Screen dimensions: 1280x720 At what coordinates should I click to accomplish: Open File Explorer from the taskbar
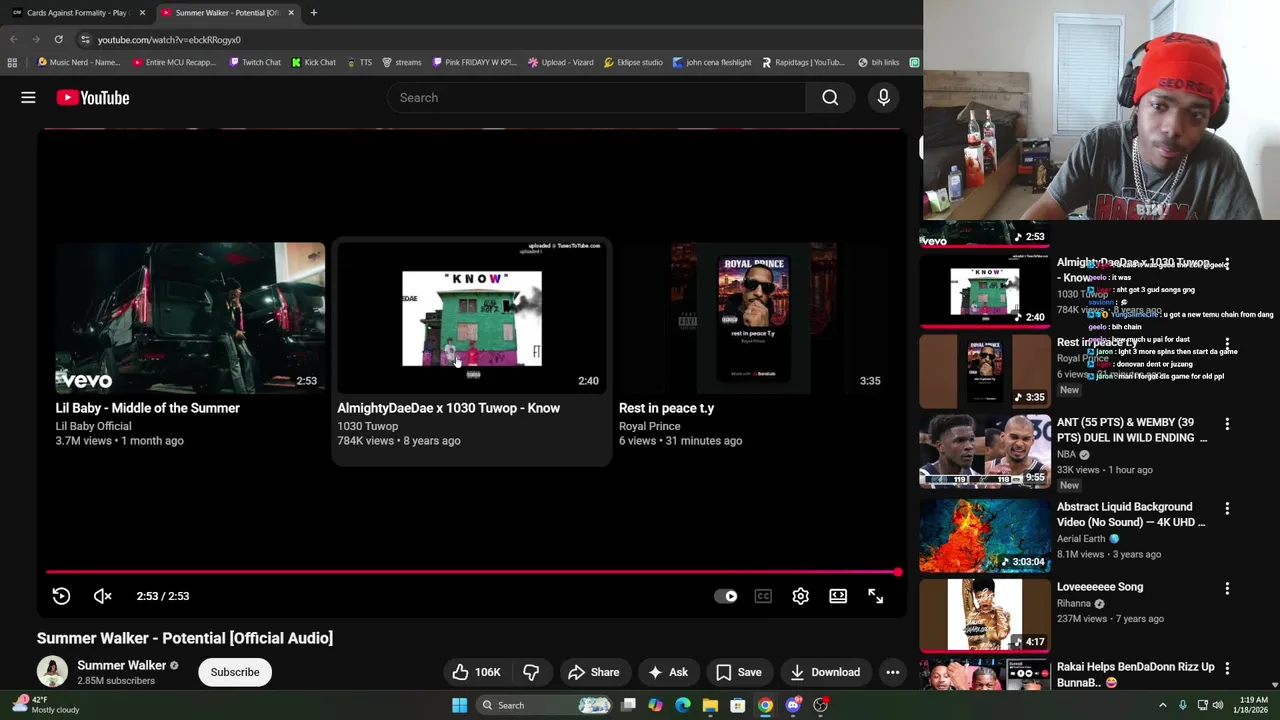coord(710,705)
